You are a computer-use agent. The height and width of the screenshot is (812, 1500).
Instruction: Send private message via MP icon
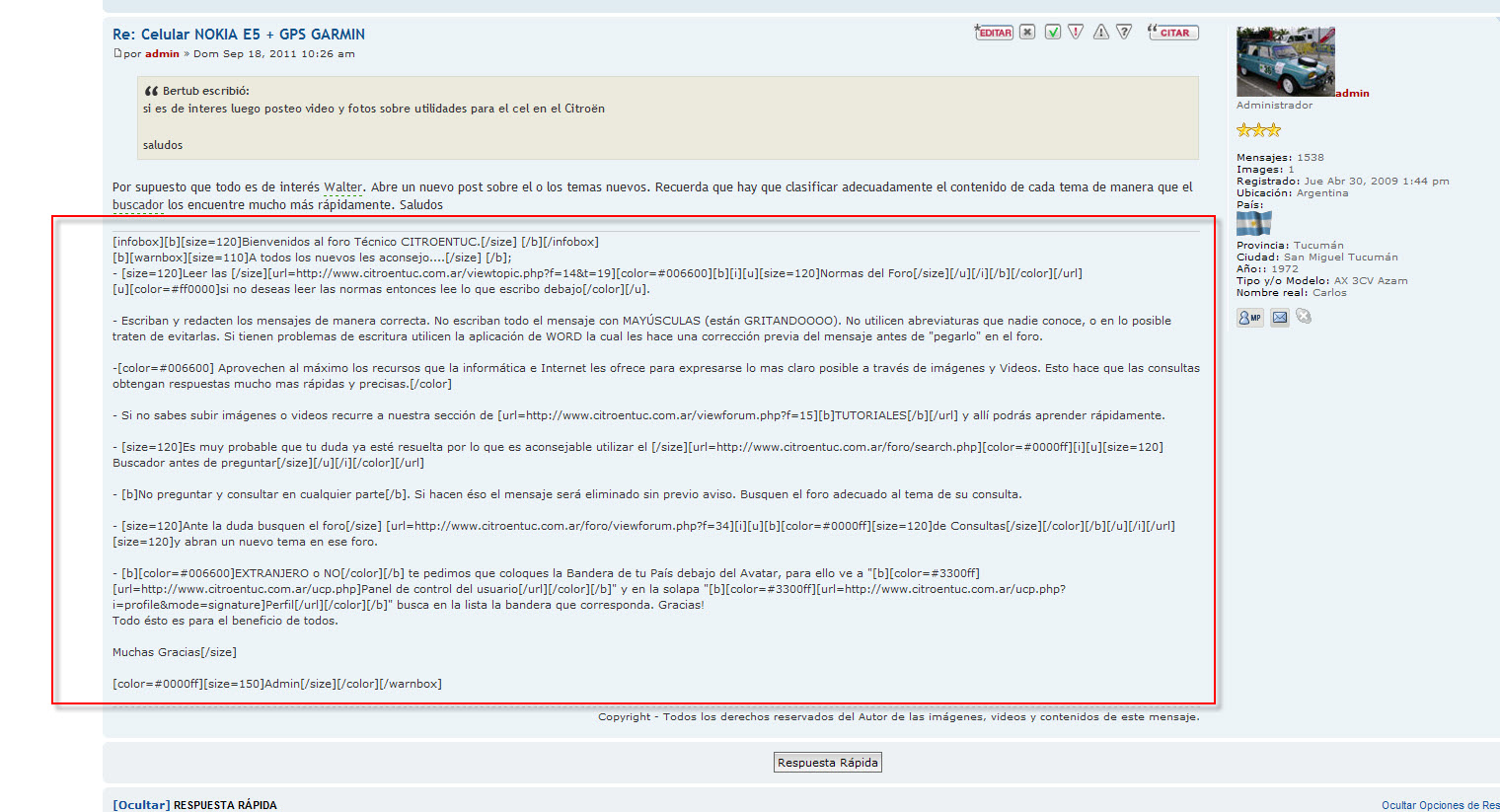[x=1249, y=318]
